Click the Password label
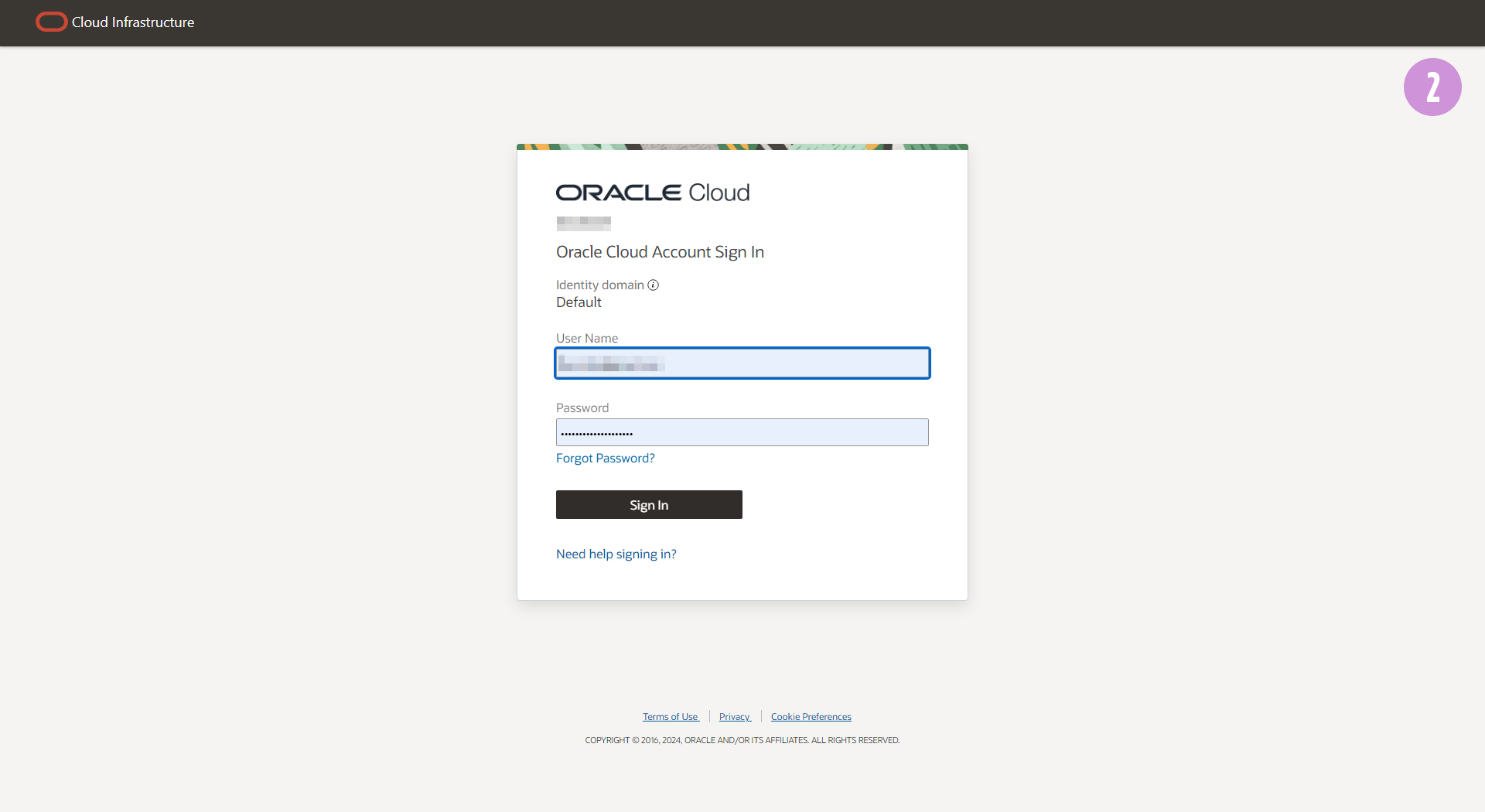Screen dimensions: 1485x812 coord(582,408)
